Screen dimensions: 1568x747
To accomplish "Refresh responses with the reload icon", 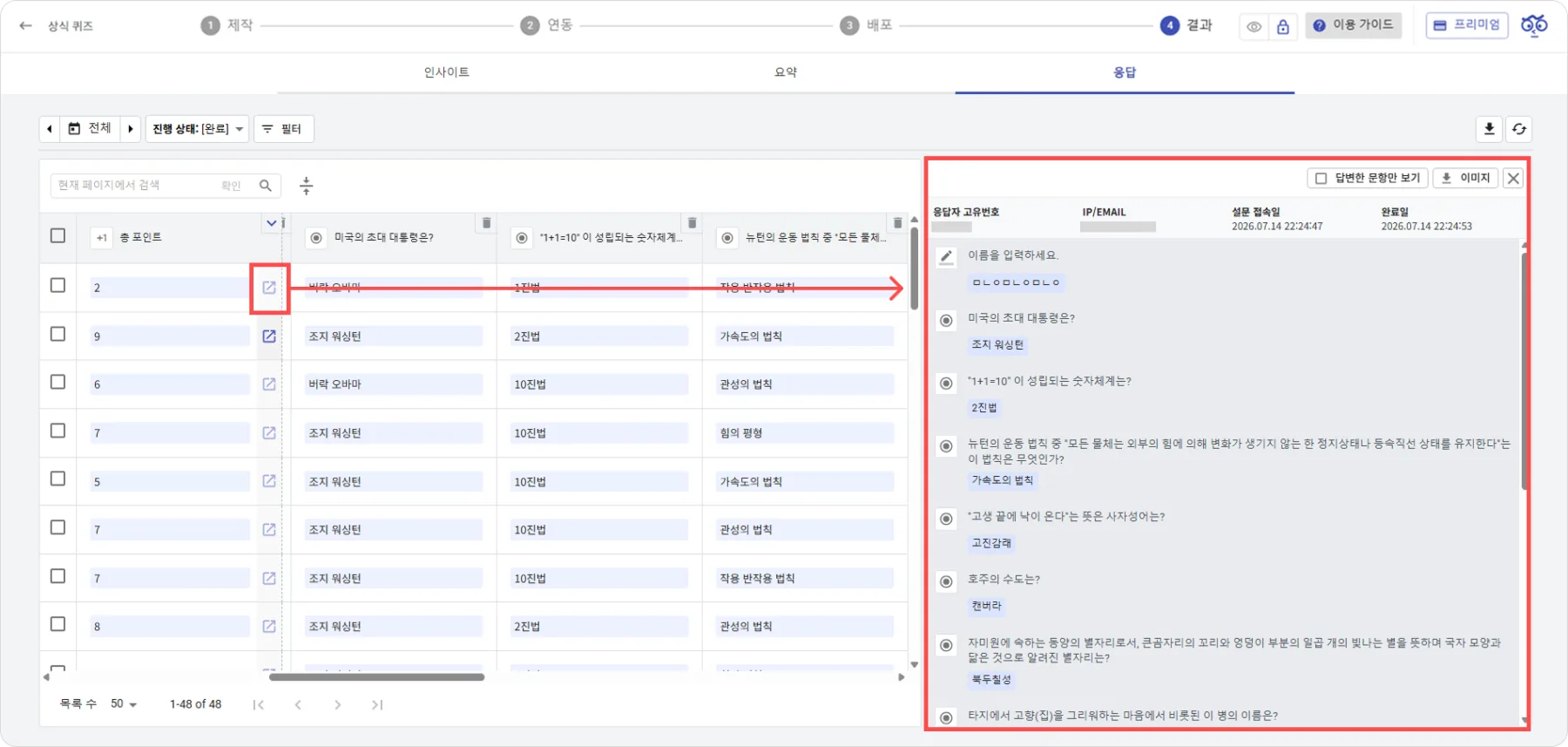I will click(1519, 129).
